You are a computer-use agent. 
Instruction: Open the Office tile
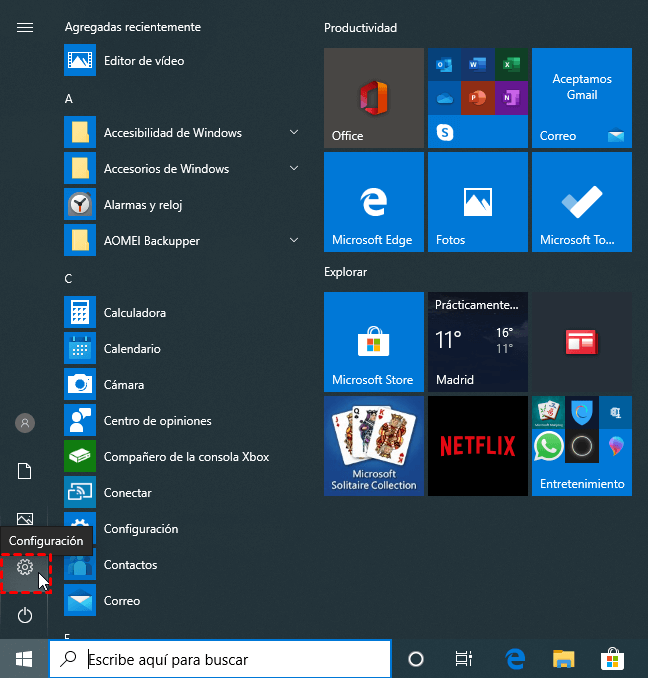[x=374, y=98]
